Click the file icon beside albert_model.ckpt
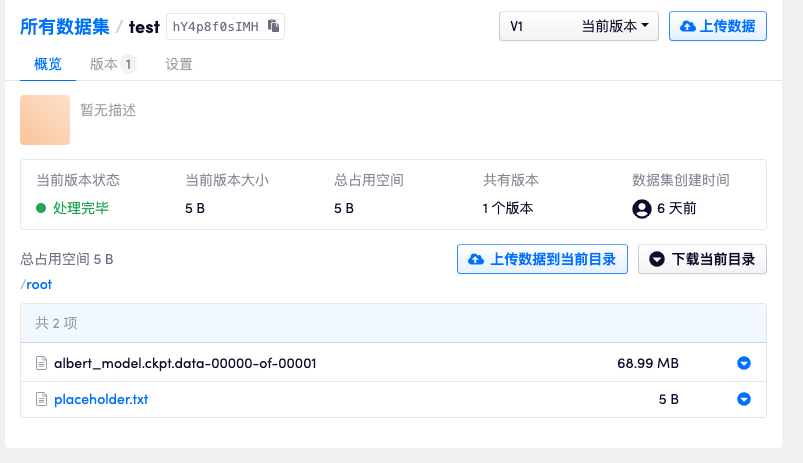Viewport: 803px width, 463px height. click(42, 363)
